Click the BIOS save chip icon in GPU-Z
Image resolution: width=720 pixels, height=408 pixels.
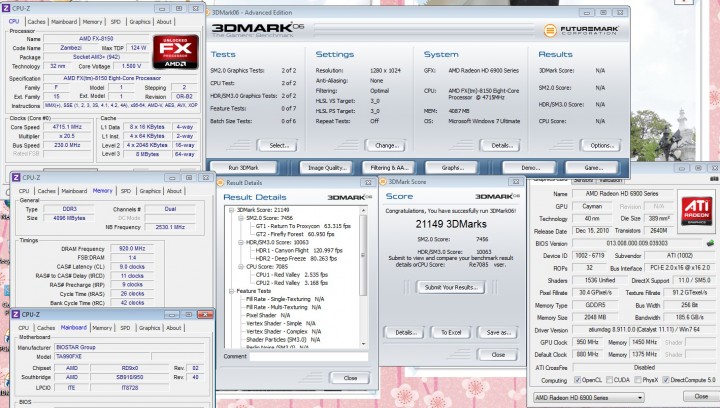click(710, 243)
